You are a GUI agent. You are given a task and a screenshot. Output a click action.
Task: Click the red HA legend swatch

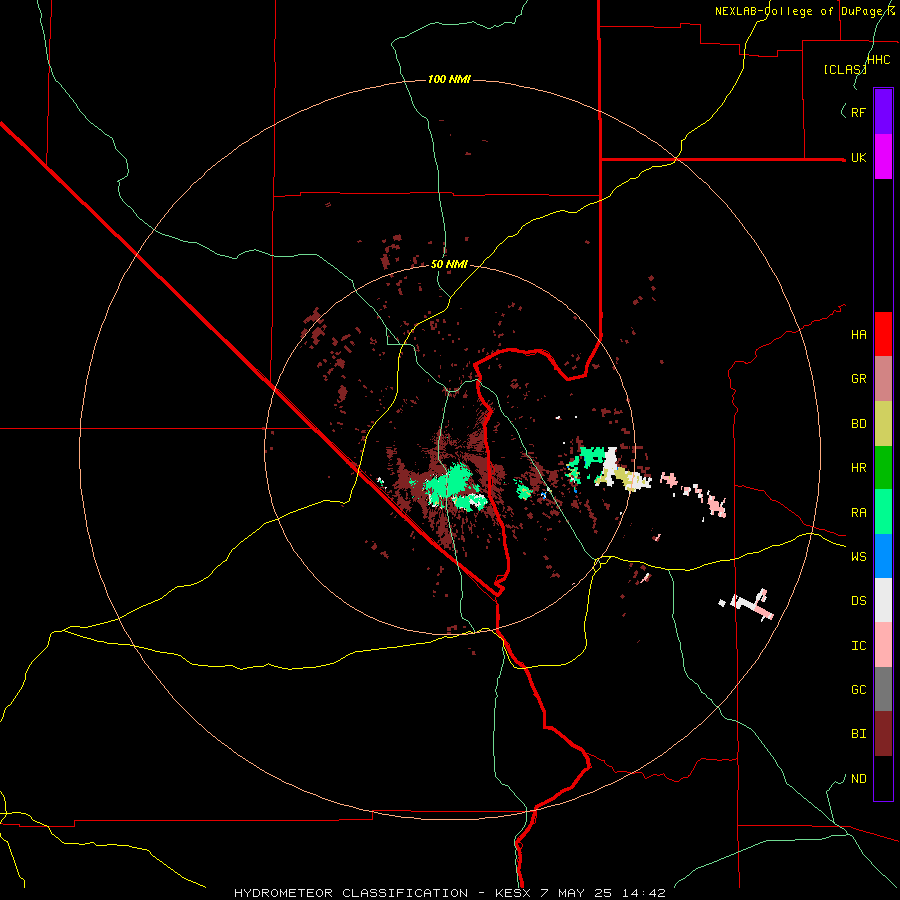pos(883,334)
